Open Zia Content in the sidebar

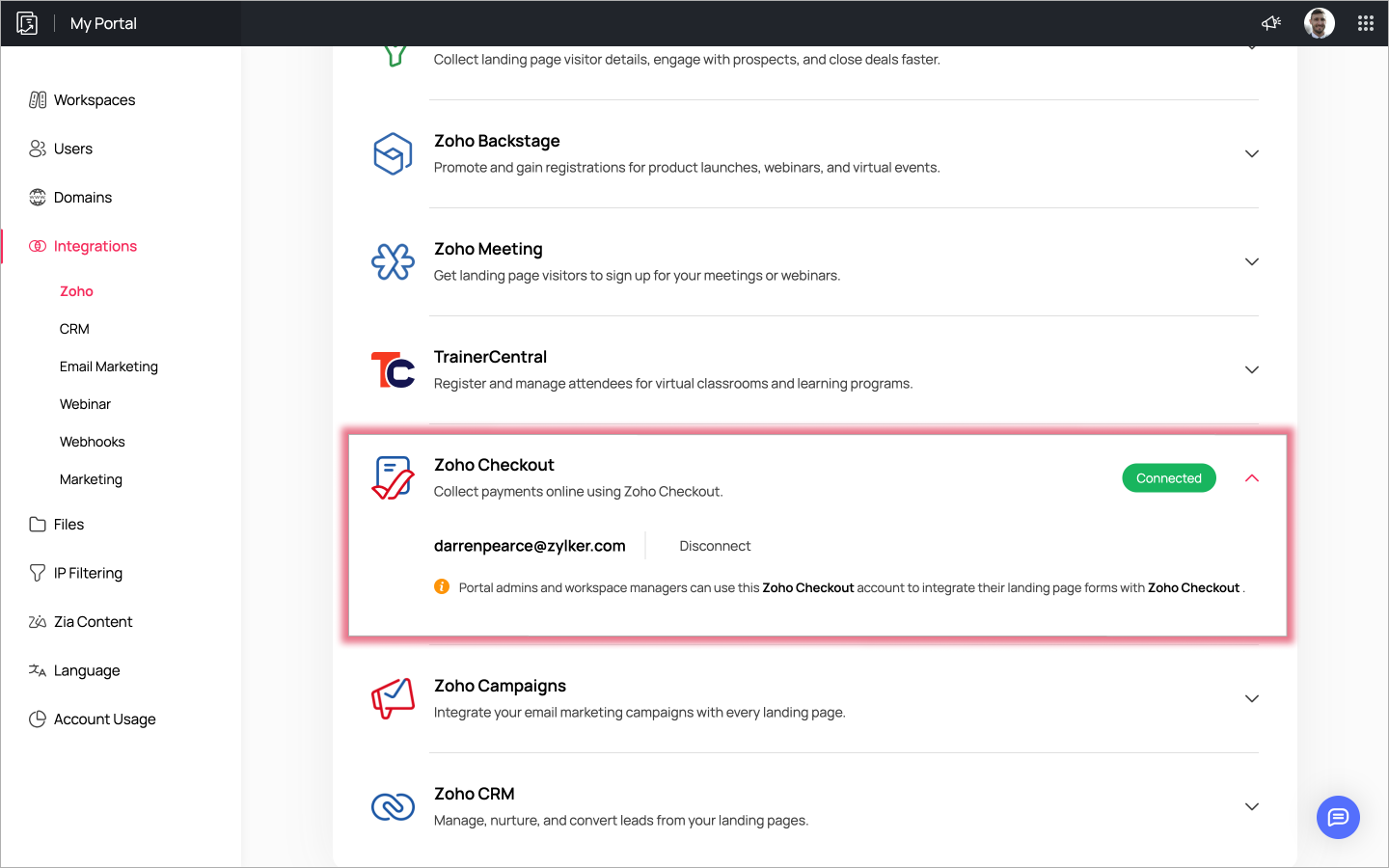[x=94, y=622]
